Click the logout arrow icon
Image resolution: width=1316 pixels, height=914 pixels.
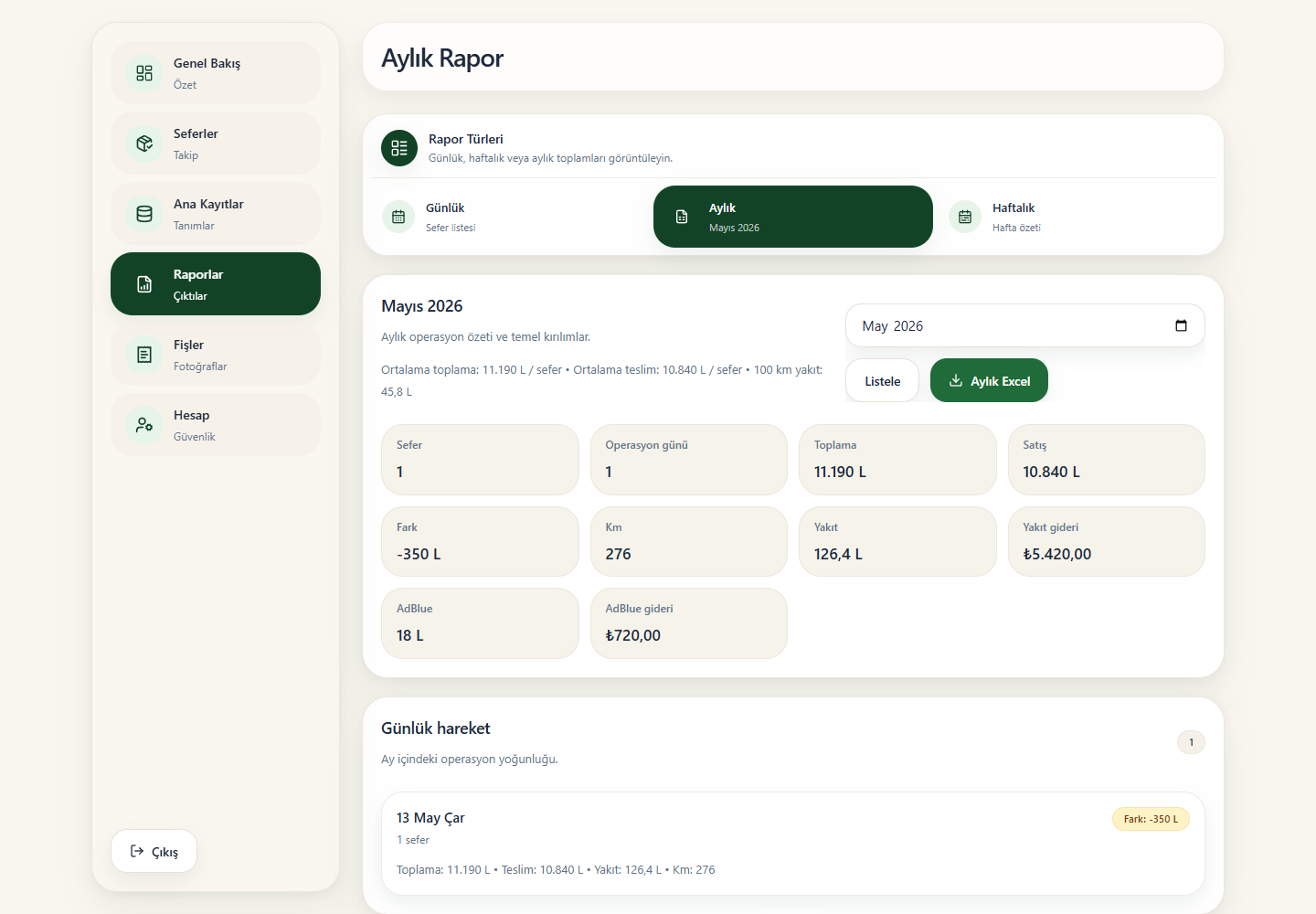point(137,851)
